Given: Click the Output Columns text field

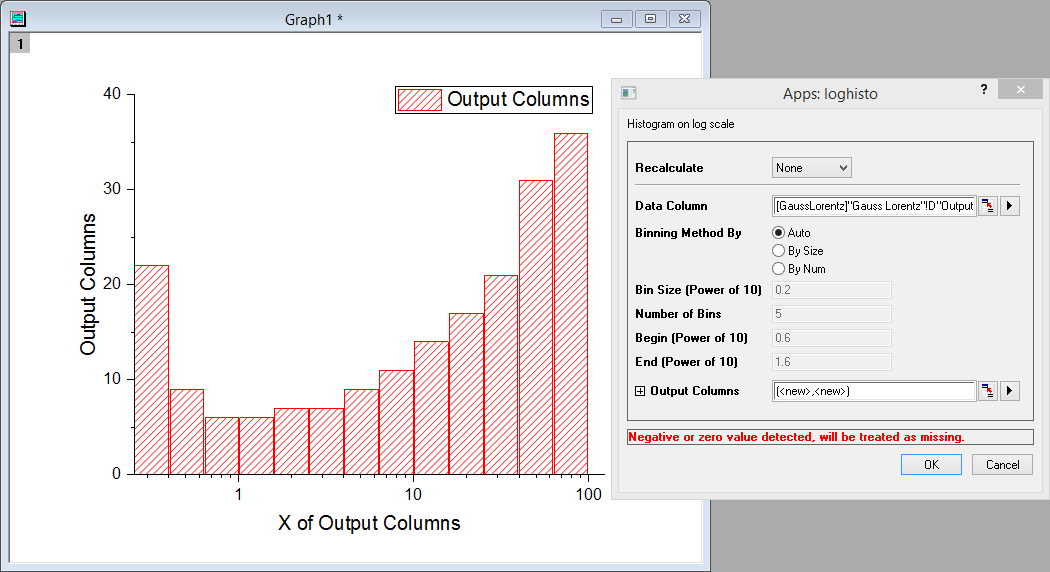Looking at the screenshot, I should 874,391.
